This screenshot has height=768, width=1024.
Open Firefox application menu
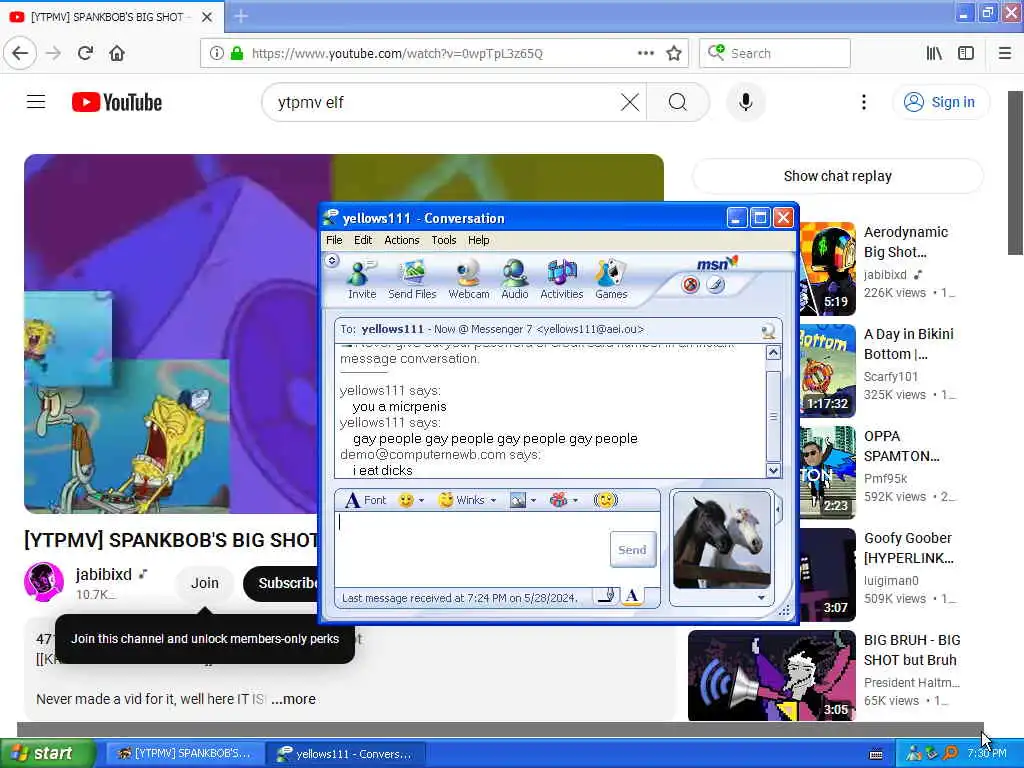click(1005, 54)
